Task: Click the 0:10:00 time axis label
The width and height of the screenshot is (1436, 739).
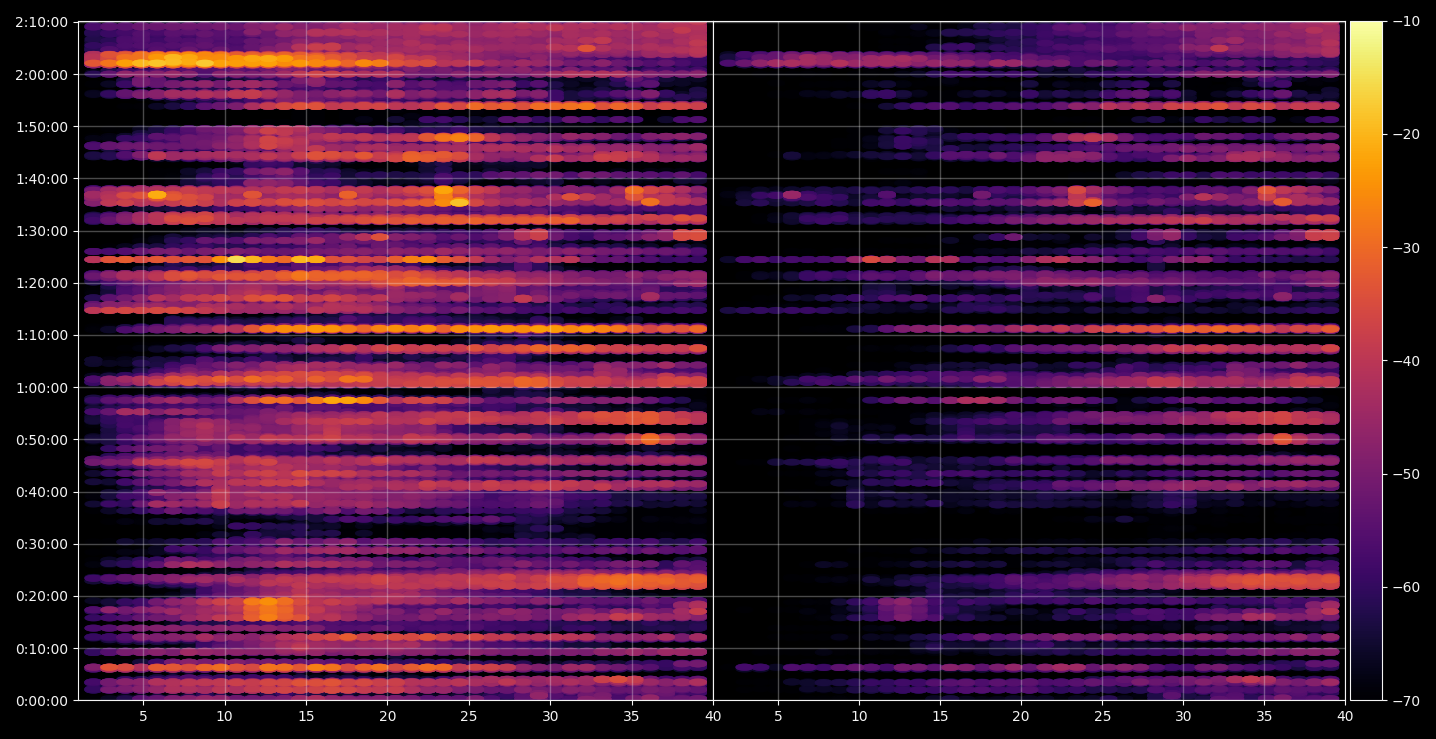Action: tap(42, 649)
